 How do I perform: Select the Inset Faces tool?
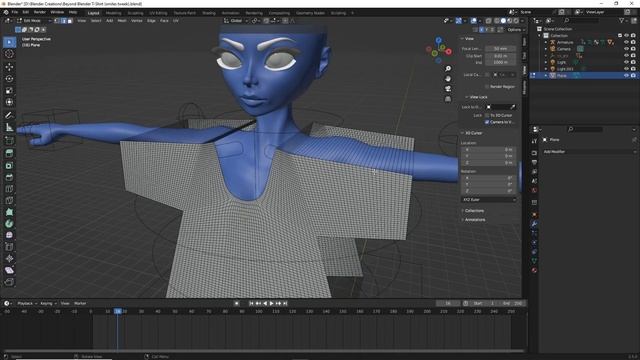9,165
